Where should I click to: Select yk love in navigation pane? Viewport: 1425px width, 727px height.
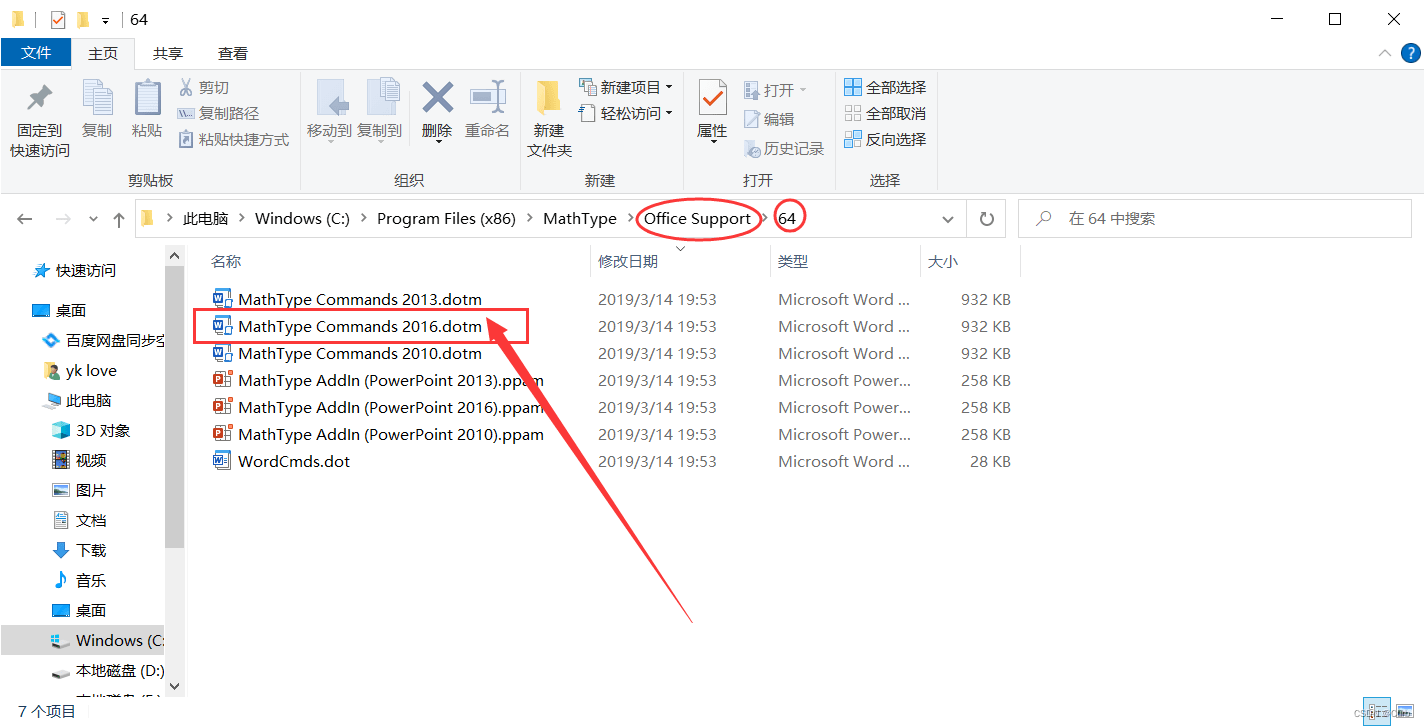coord(80,371)
